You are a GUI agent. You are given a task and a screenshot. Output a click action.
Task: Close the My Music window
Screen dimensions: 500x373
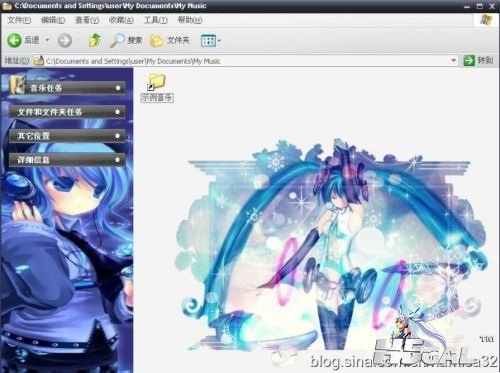[x=492, y=6]
